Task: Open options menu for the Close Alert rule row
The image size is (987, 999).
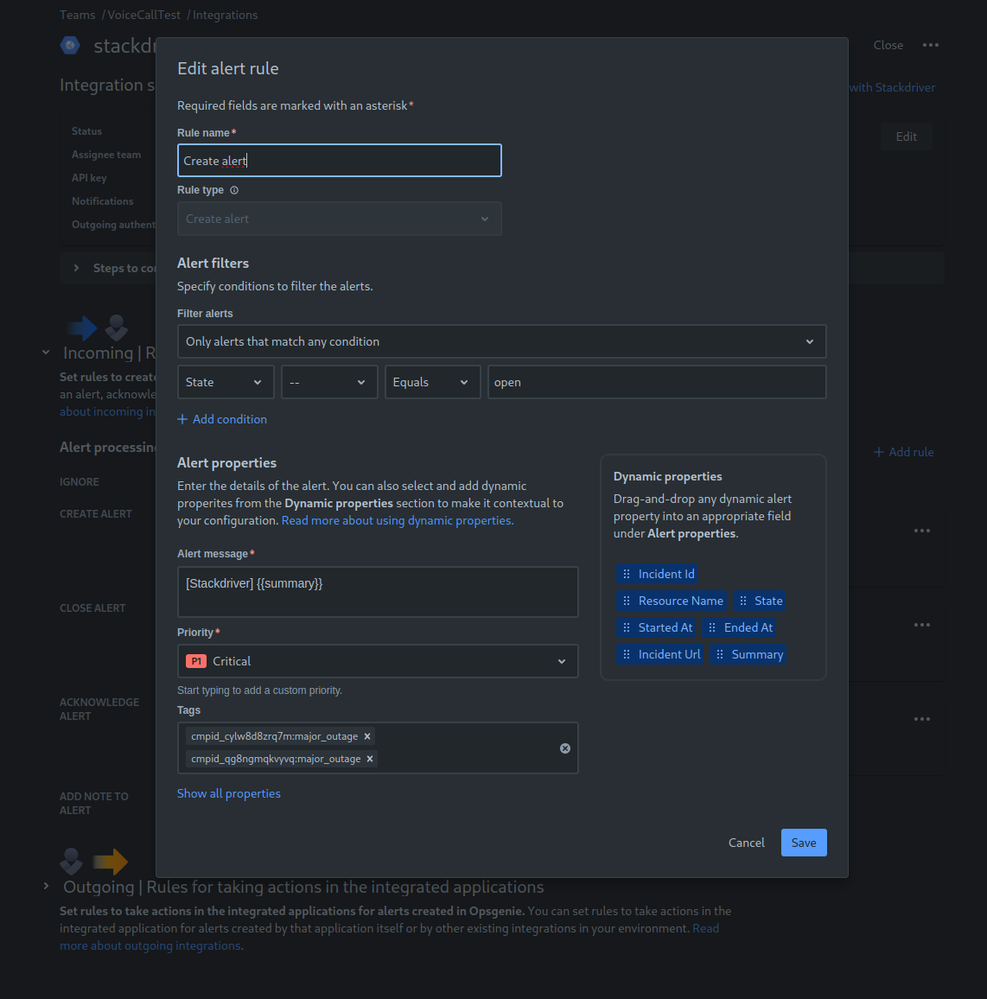Action: click(922, 625)
